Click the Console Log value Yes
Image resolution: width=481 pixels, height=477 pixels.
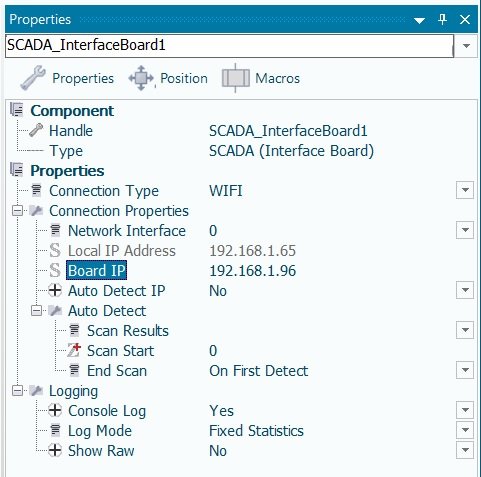coord(221,411)
